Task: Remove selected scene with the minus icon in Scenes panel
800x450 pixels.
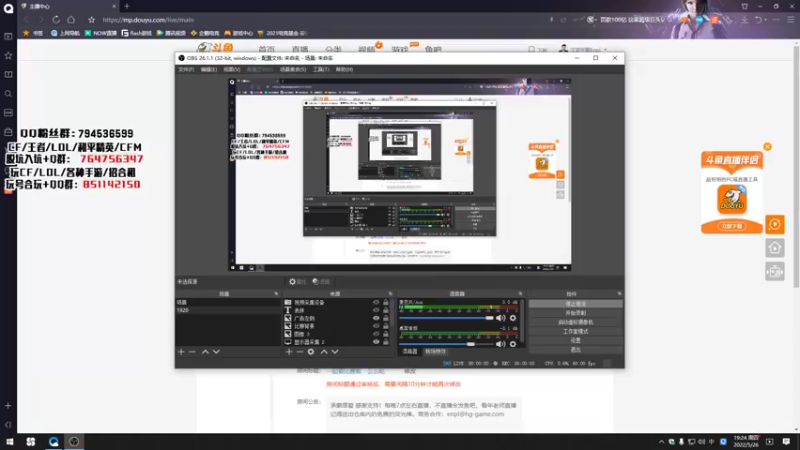Action: pyautogui.click(x=192, y=352)
